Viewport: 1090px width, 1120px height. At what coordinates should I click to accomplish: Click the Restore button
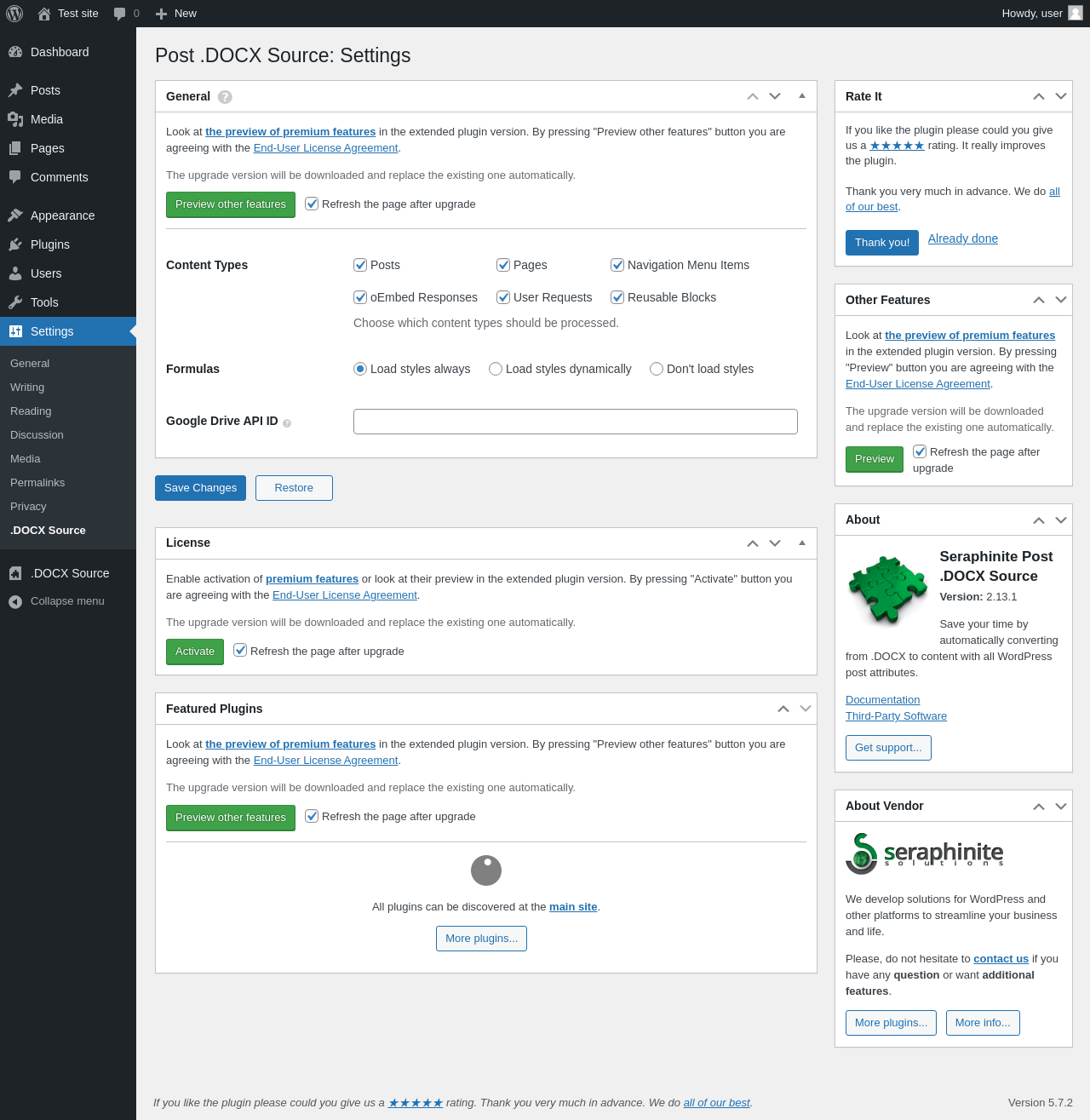coord(294,488)
